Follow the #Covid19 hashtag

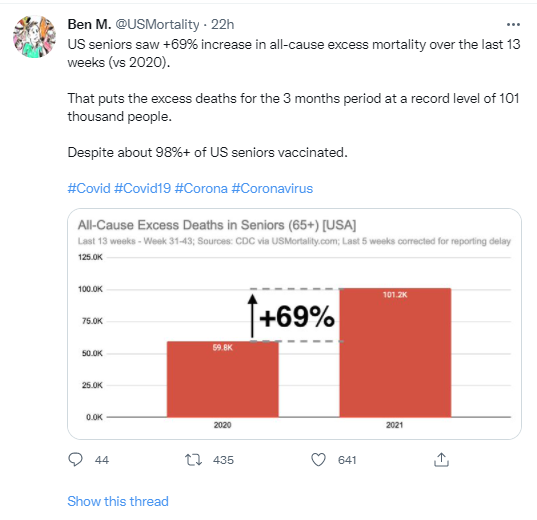point(142,188)
